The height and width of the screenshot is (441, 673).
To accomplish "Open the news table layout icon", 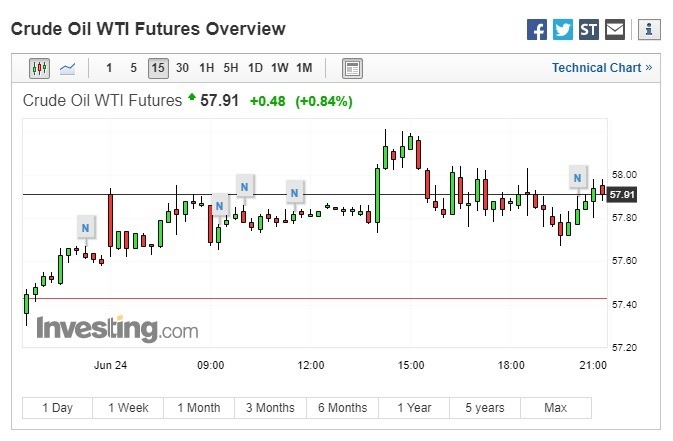I will (x=352, y=68).
